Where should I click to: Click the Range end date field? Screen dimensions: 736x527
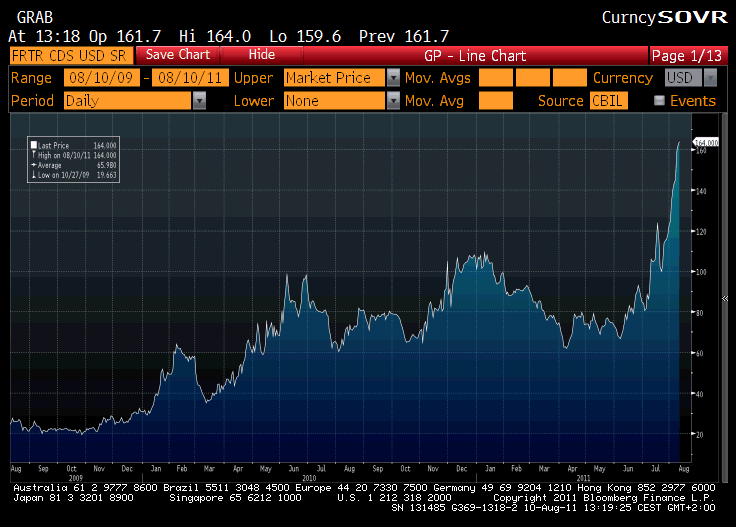tap(189, 77)
